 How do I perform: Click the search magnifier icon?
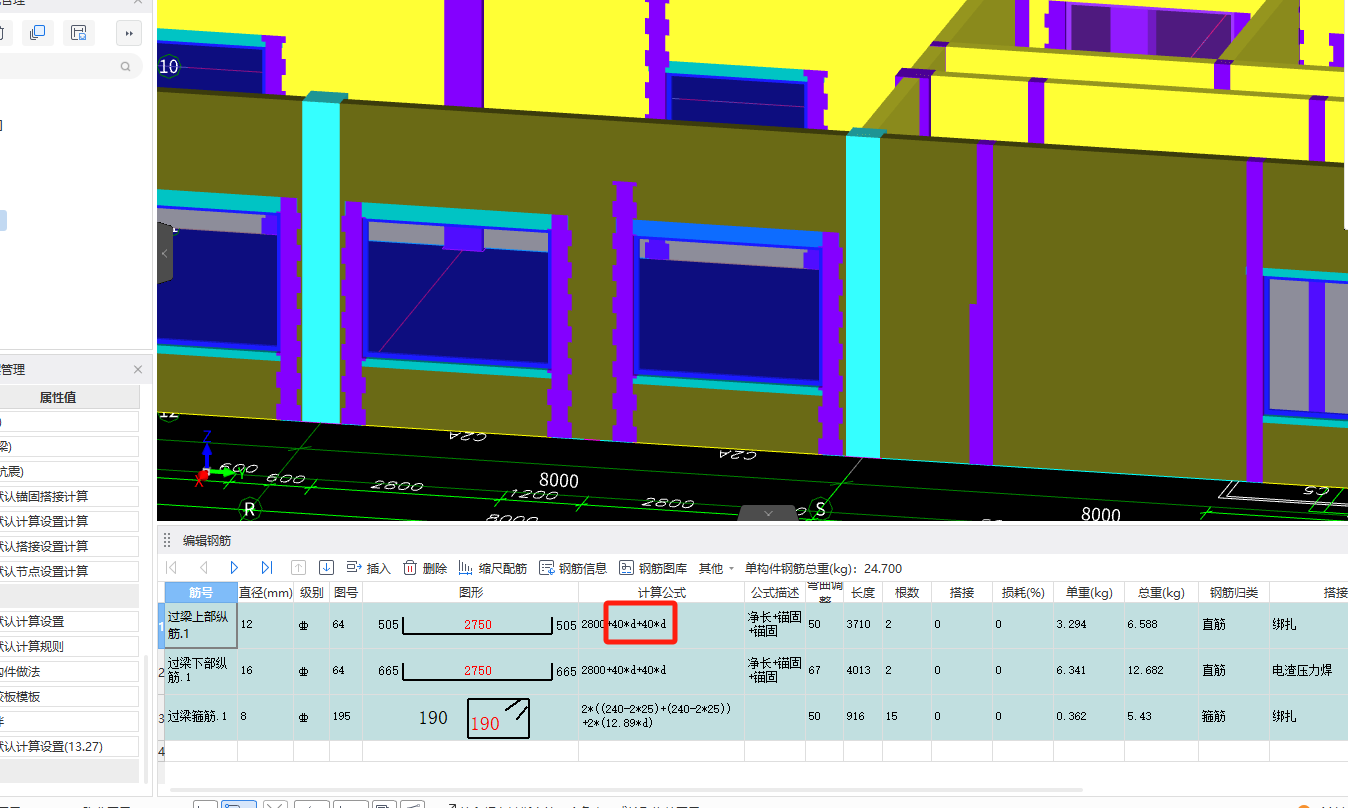coord(126,67)
